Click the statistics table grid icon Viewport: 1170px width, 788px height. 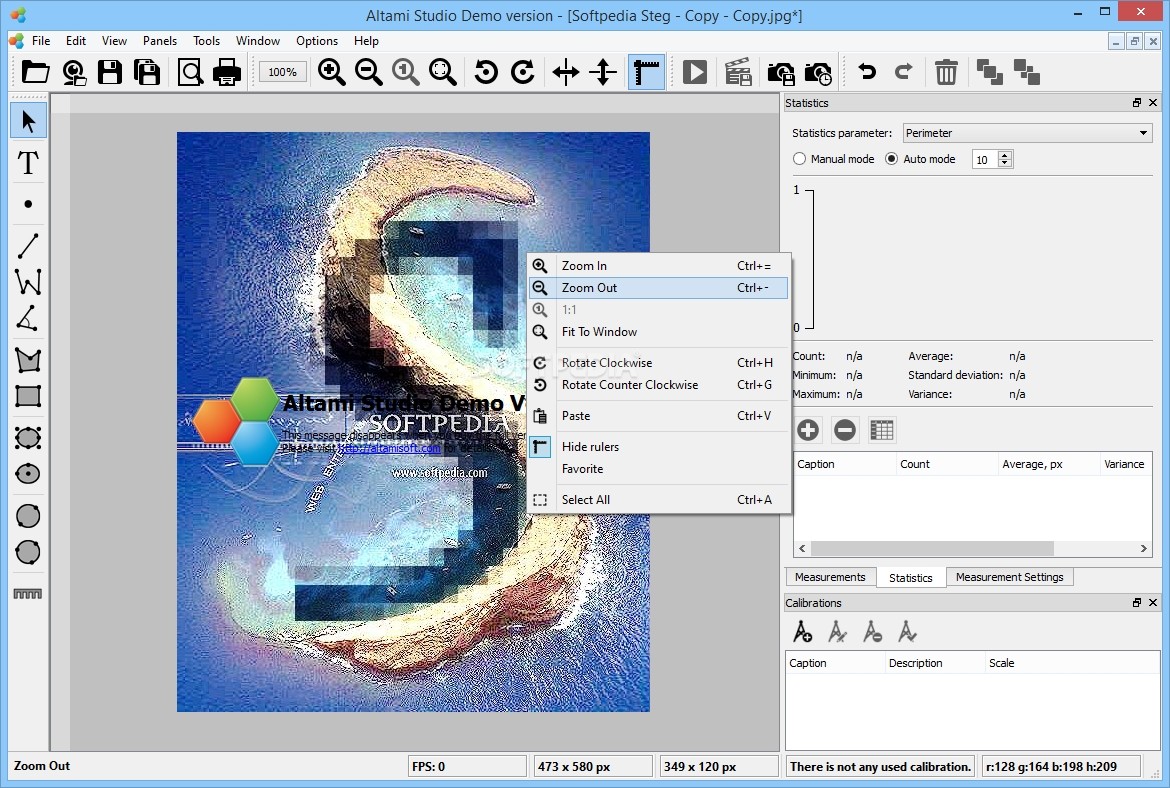click(x=882, y=430)
